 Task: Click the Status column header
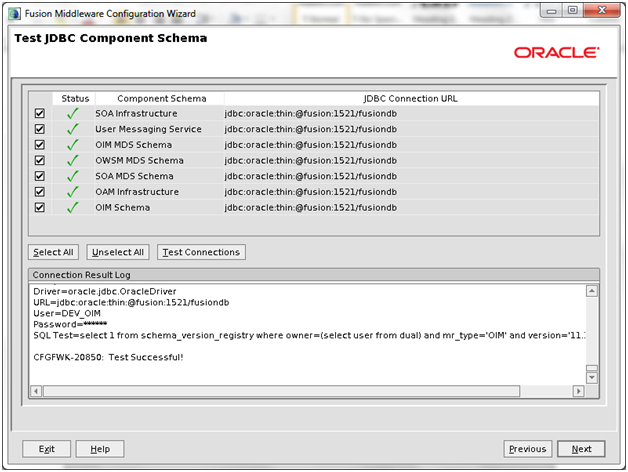tap(75, 99)
